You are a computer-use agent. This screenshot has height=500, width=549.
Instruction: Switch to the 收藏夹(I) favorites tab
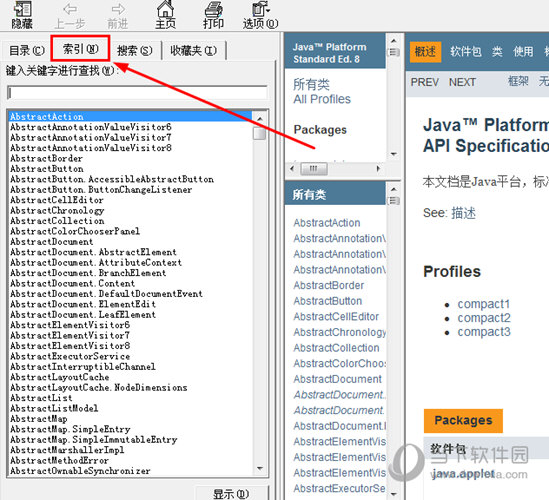194,51
